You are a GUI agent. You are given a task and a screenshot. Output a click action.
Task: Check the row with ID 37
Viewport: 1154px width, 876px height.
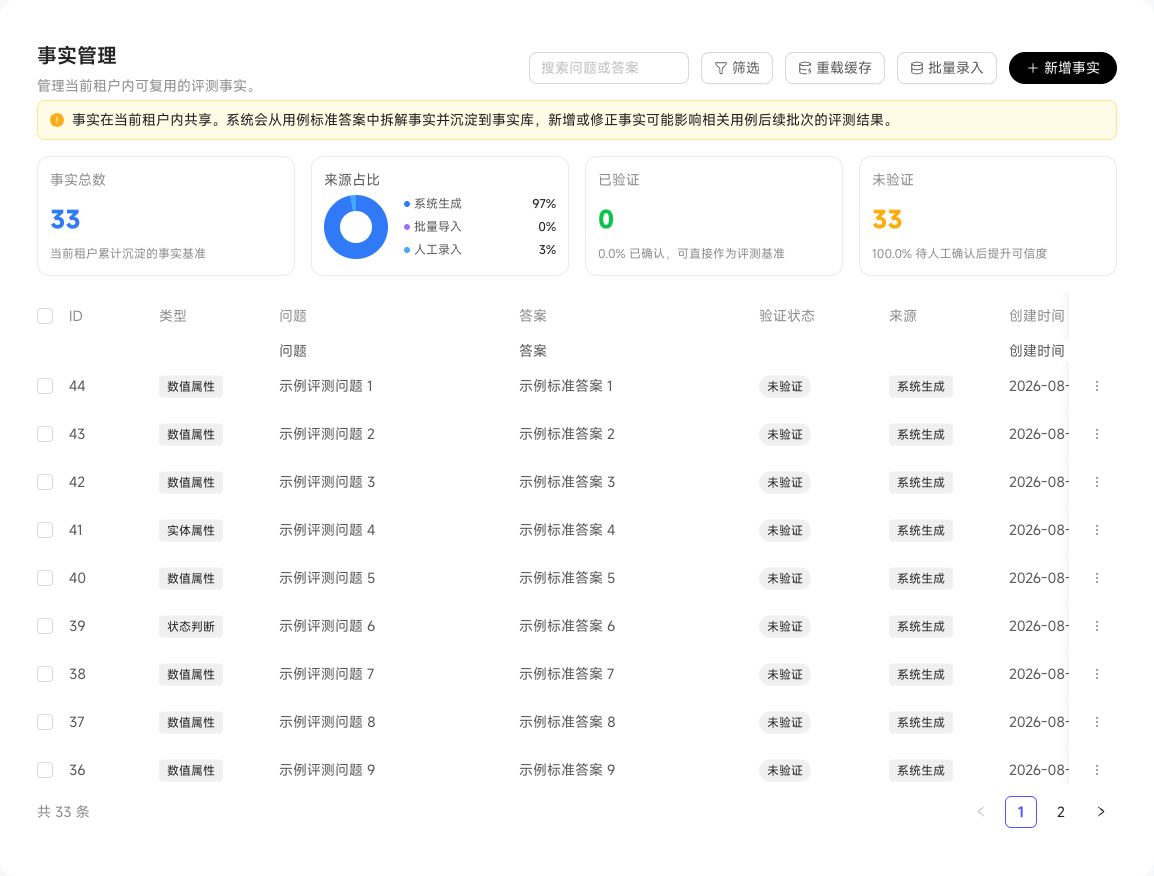click(45, 722)
